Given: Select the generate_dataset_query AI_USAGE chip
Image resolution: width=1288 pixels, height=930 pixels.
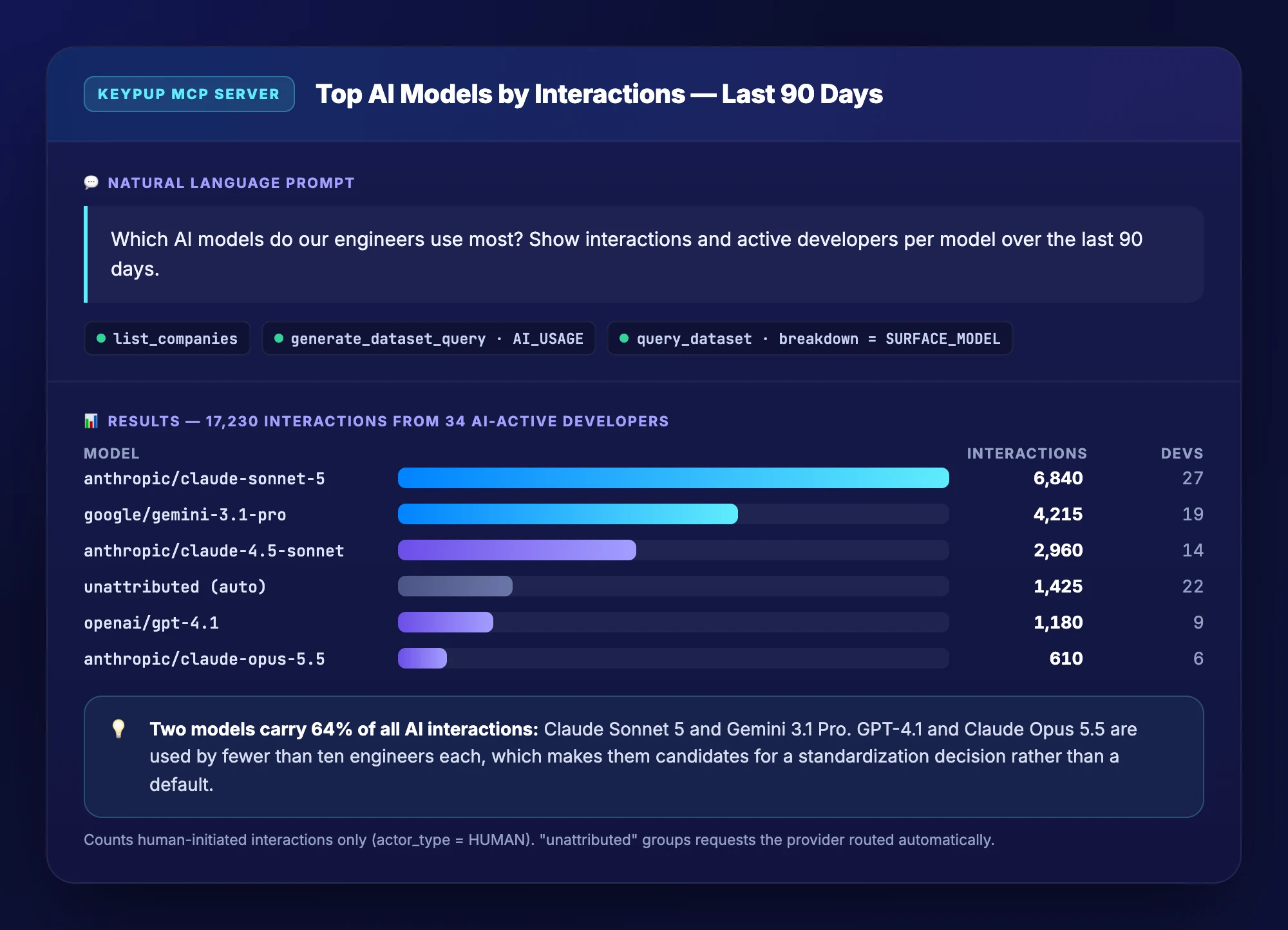Looking at the screenshot, I should 429,339.
